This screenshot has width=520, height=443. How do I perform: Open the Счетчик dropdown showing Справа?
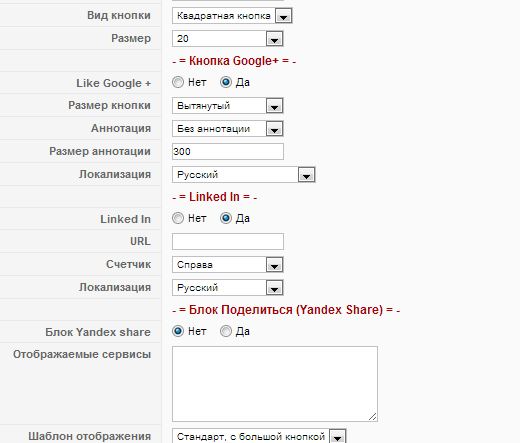coord(228,265)
